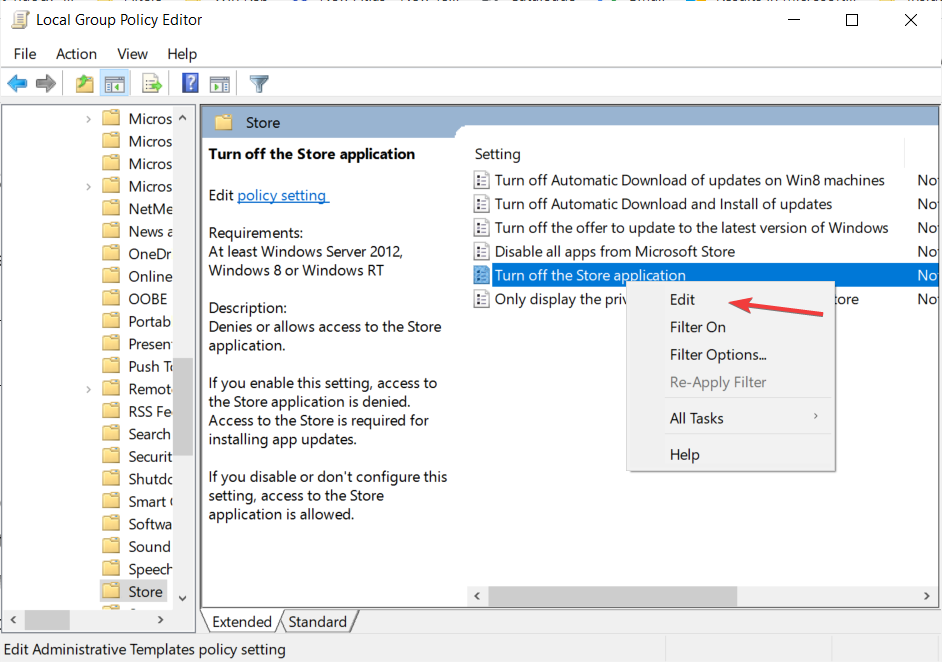Click the tree pane scroll left arrow
Image resolution: width=942 pixels, height=662 pixels.
(x=13, y=619)
